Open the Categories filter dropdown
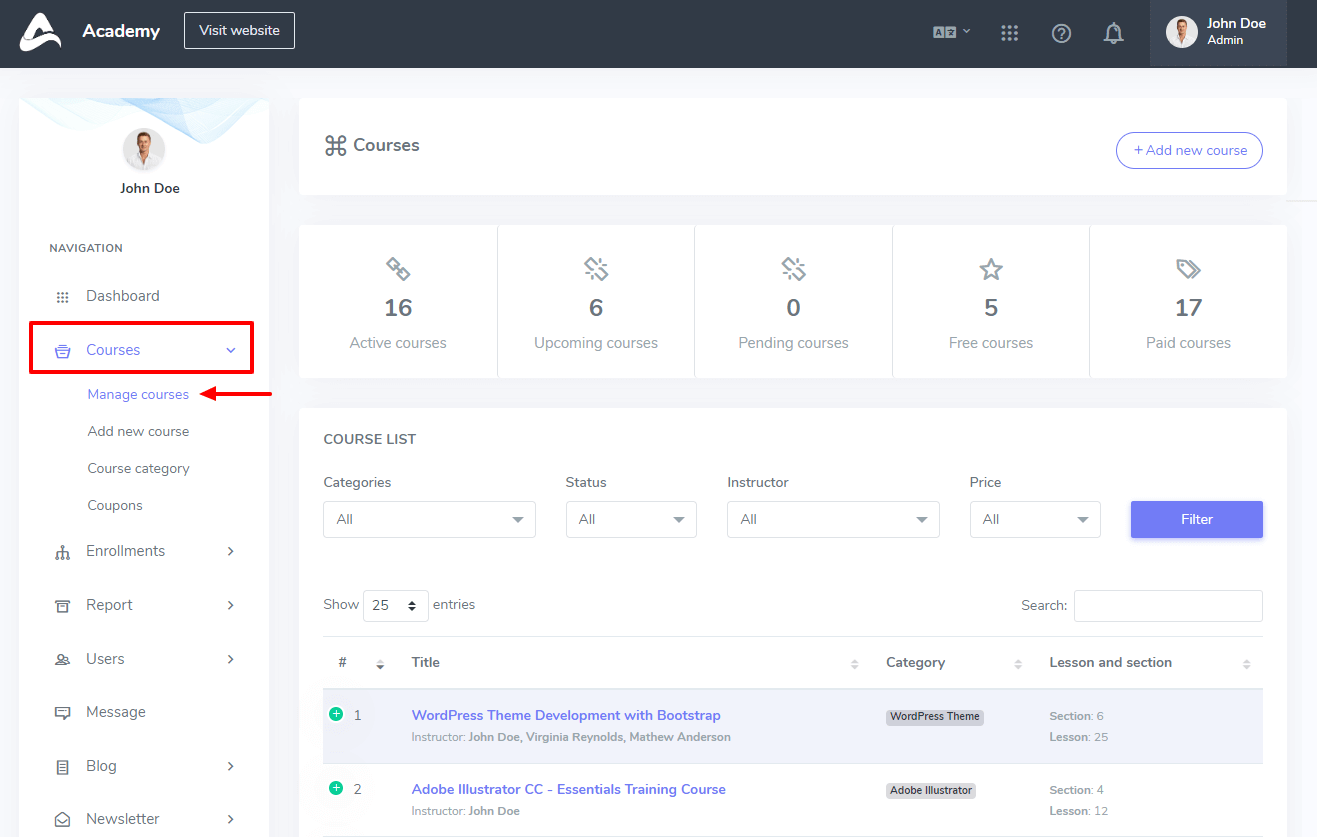This screenshot has height=837, width=1317. pos(429,520)
